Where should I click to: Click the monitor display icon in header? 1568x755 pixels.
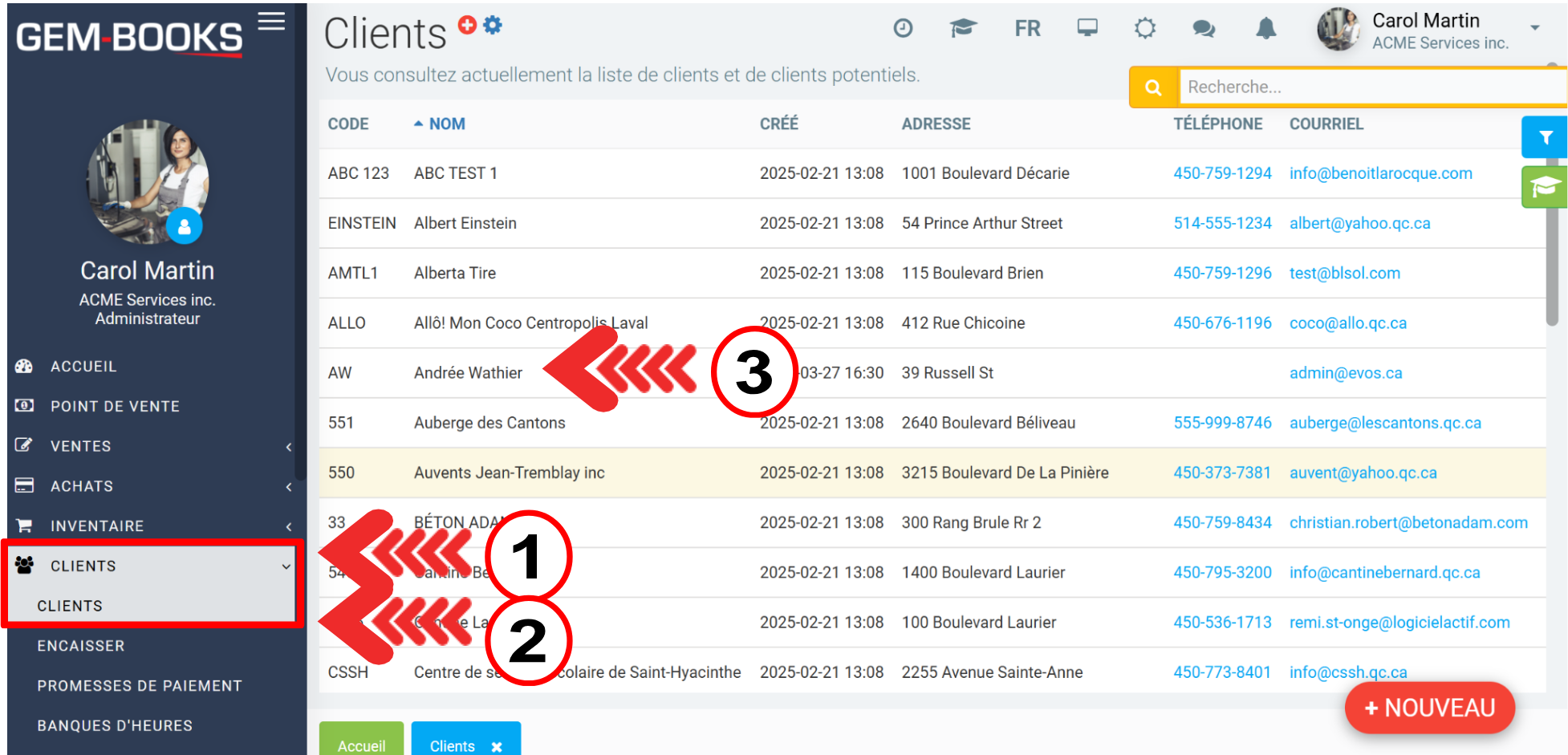tap(1087, 29)
